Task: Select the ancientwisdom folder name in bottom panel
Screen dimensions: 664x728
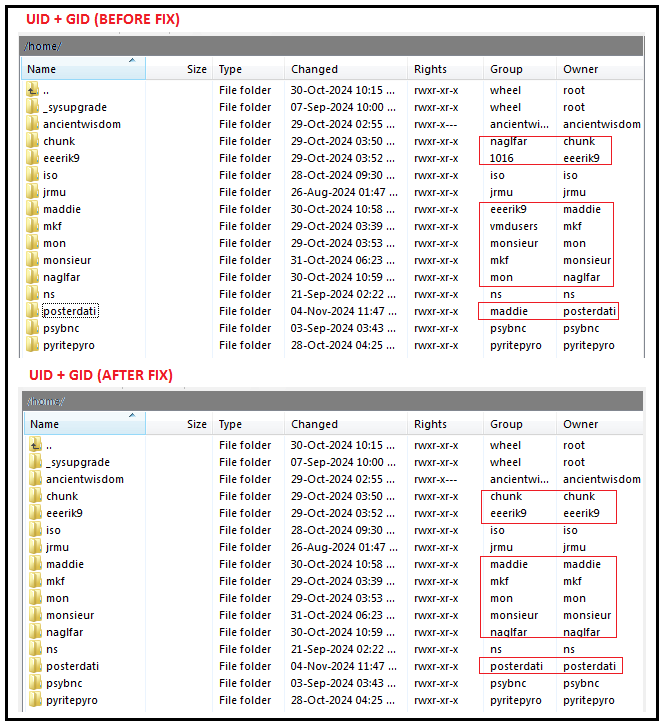Action: [x=83, y=479]
